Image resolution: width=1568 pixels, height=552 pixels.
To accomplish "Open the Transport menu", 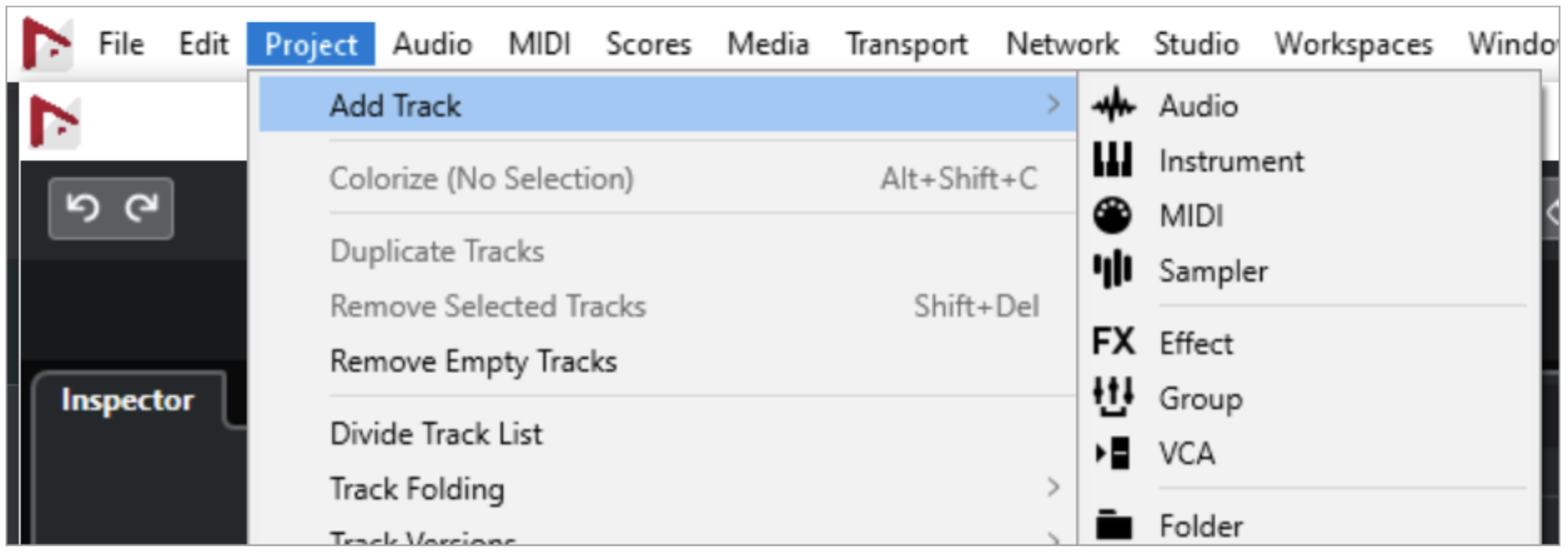I will tap(907, 44).
